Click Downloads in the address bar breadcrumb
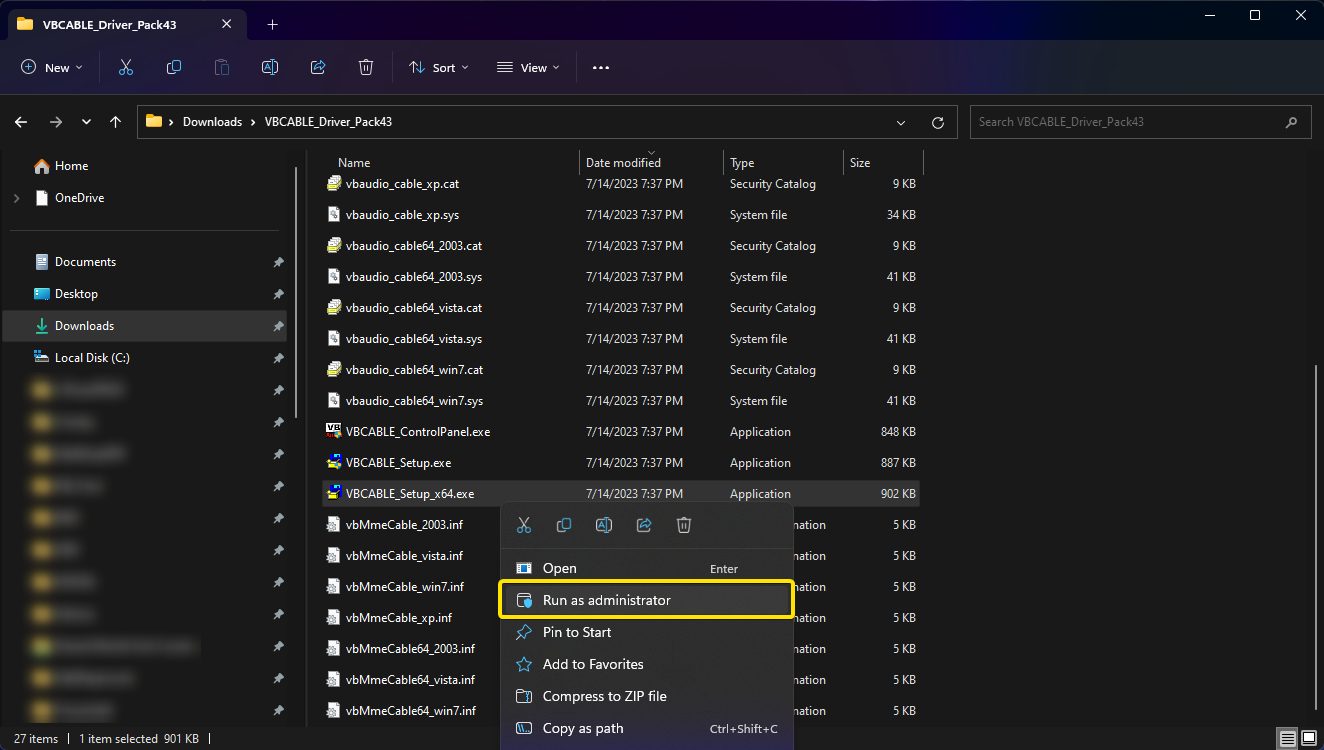Viewport: 1324px width, 750px height. (212, 122)
